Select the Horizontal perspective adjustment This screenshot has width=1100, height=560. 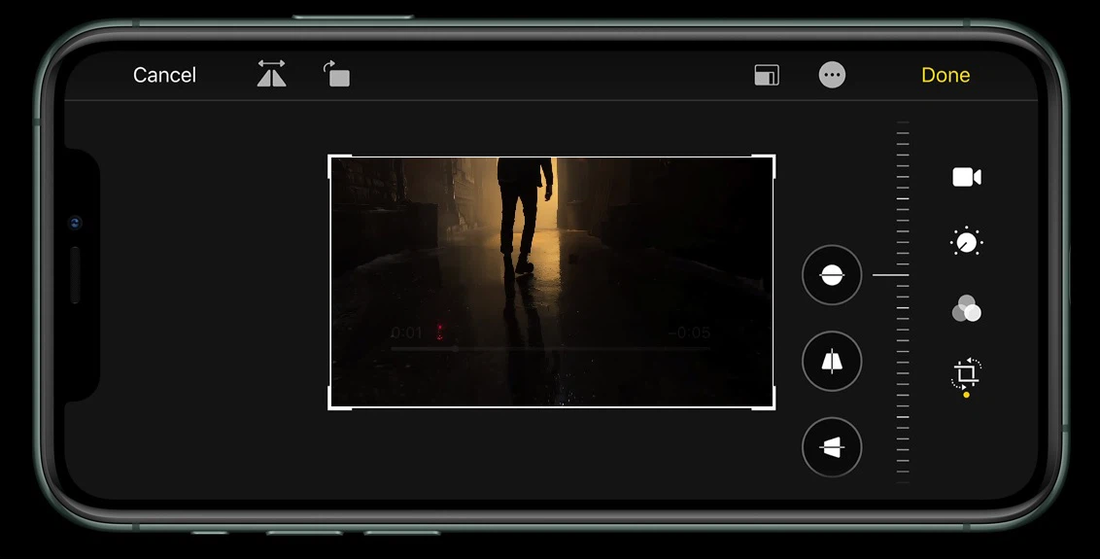pos(832,447)
